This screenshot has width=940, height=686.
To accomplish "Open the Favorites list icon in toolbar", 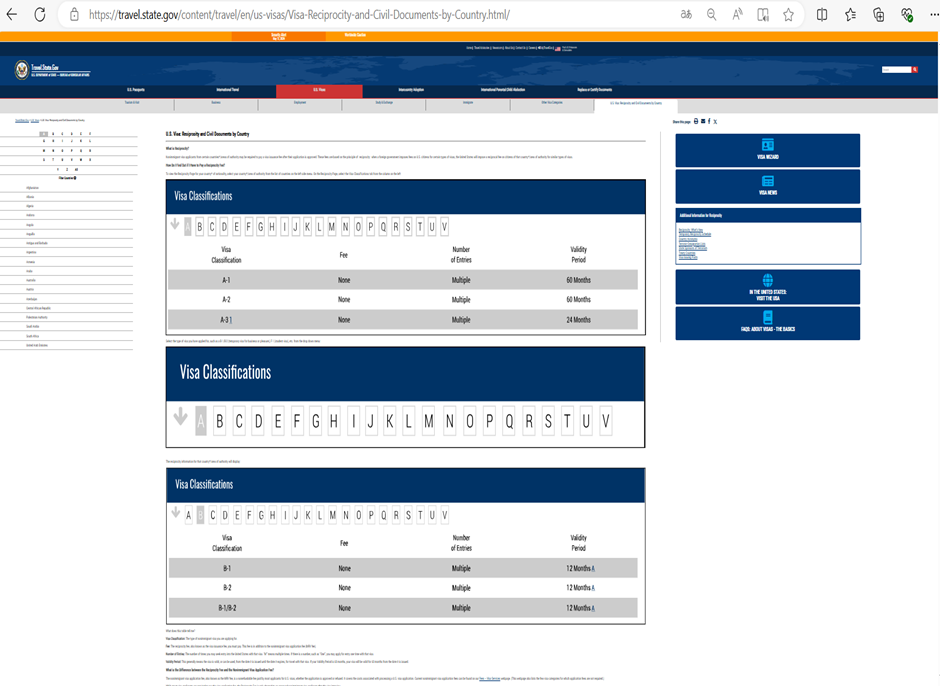I will tap(850, 14).
